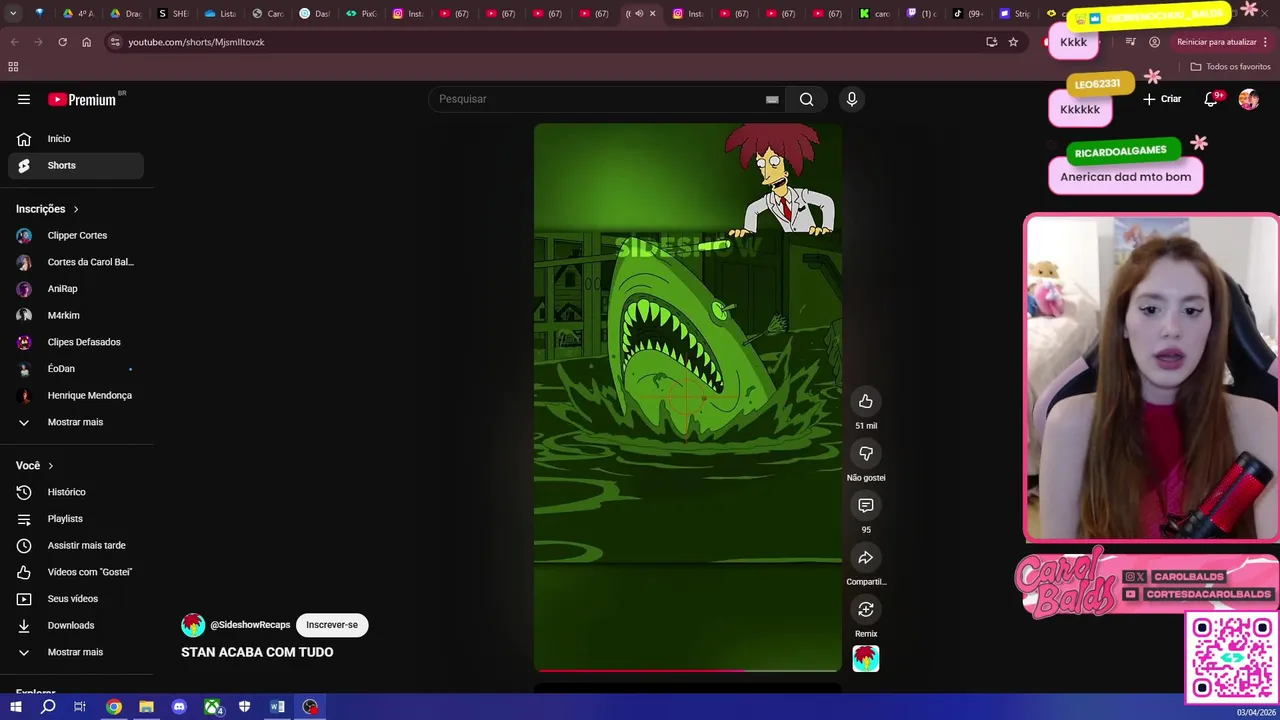Open Xbox app from the taskbar
This screenshot has height=720, width=1280.
213,707
